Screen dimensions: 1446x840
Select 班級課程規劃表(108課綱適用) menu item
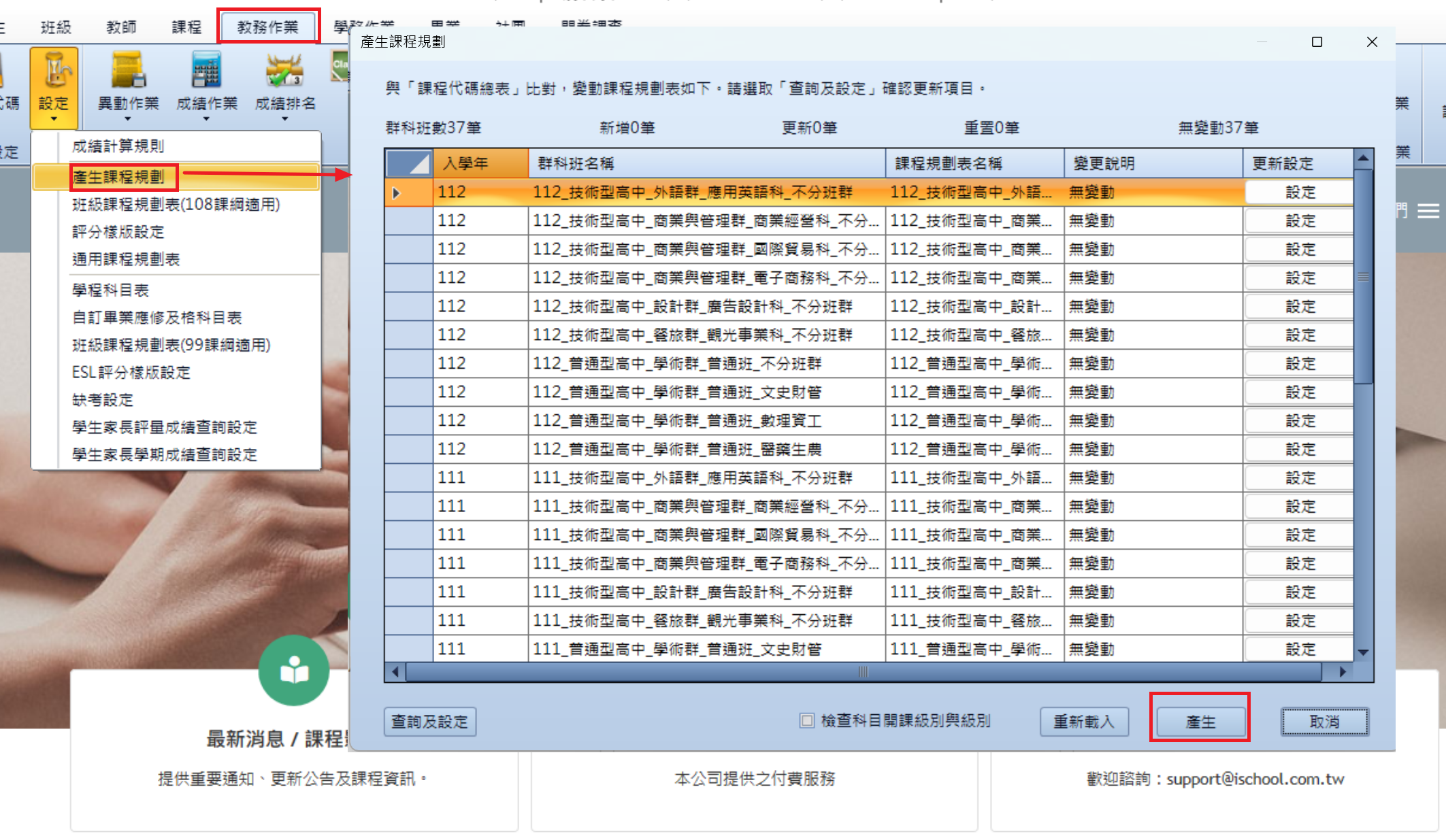tap(176, 205)
